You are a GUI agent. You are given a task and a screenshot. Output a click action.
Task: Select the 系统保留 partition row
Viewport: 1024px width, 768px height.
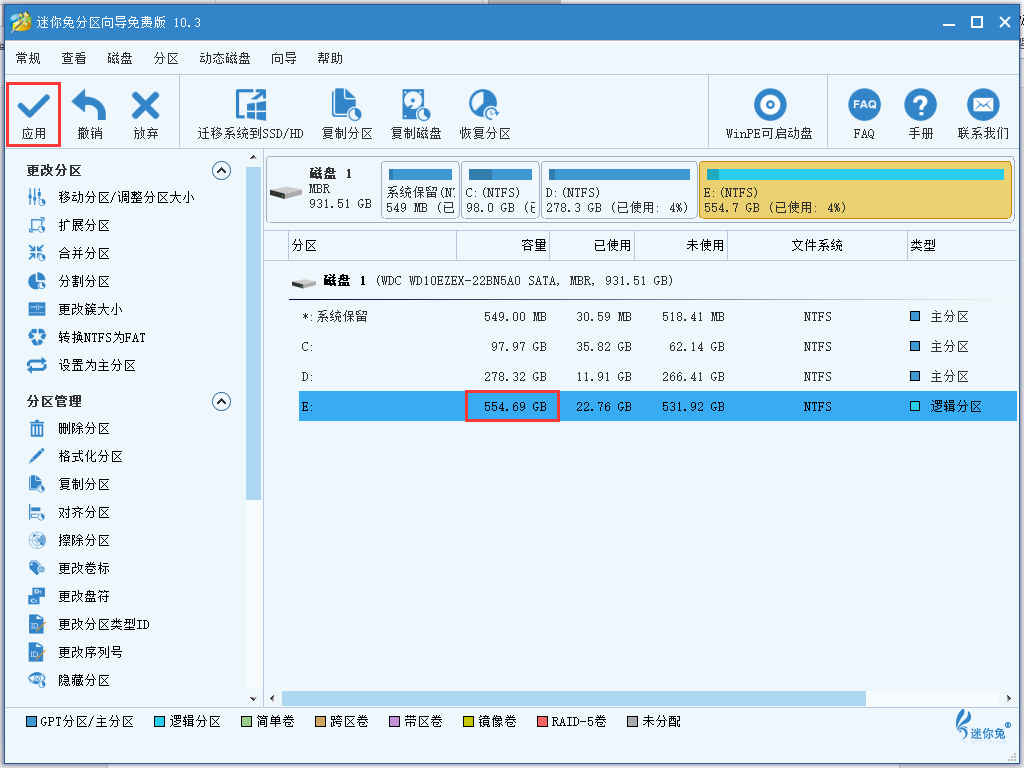click(x=658, y=317)
